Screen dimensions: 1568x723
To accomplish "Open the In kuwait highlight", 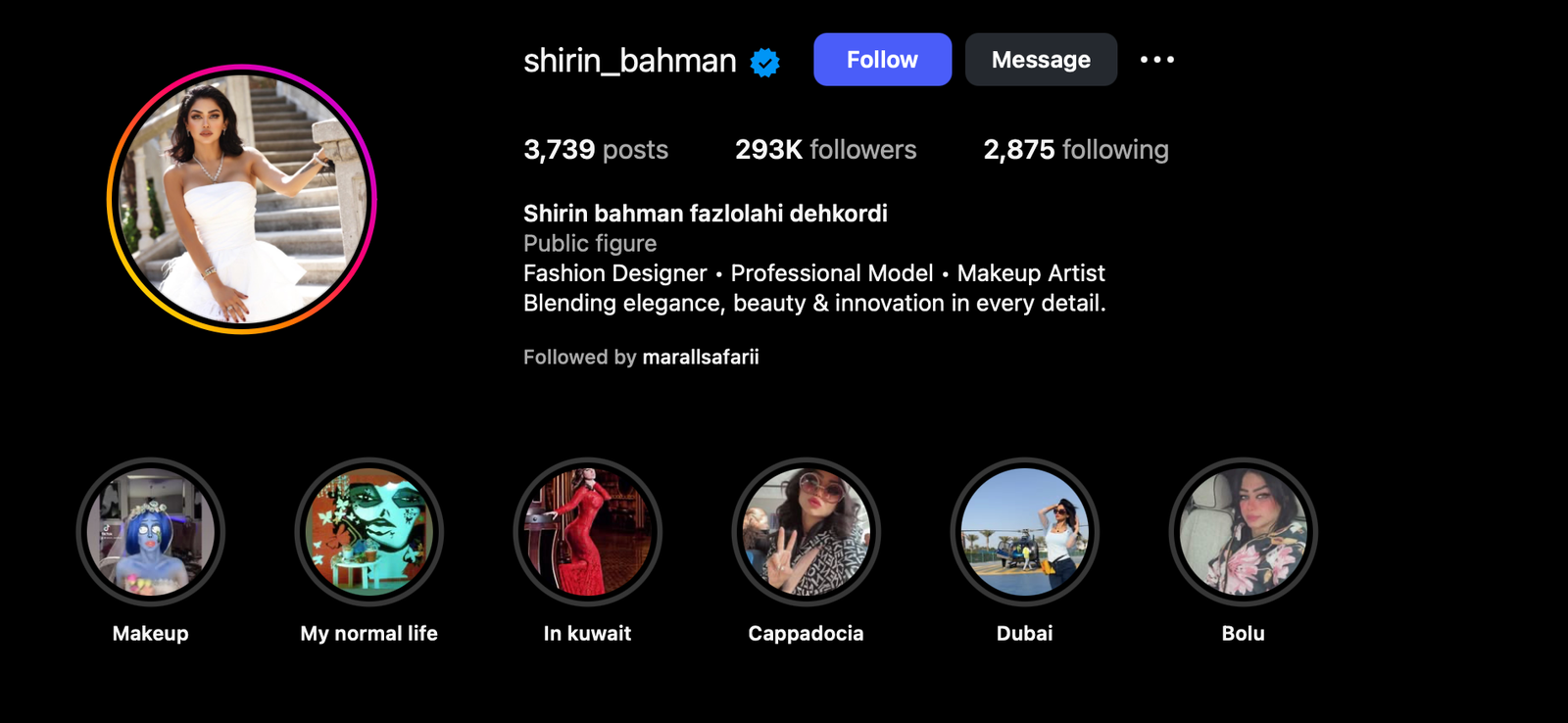I will click(588, 532).
